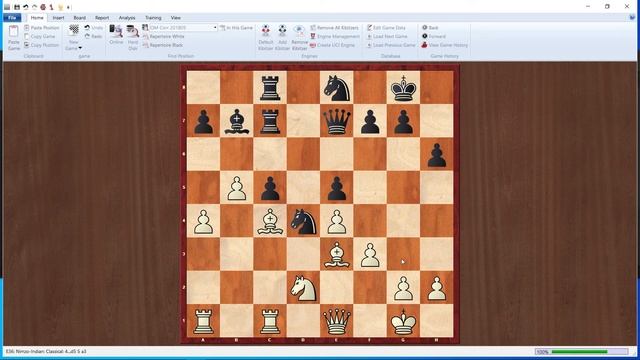Load Next Game from database

coord(387,36)
